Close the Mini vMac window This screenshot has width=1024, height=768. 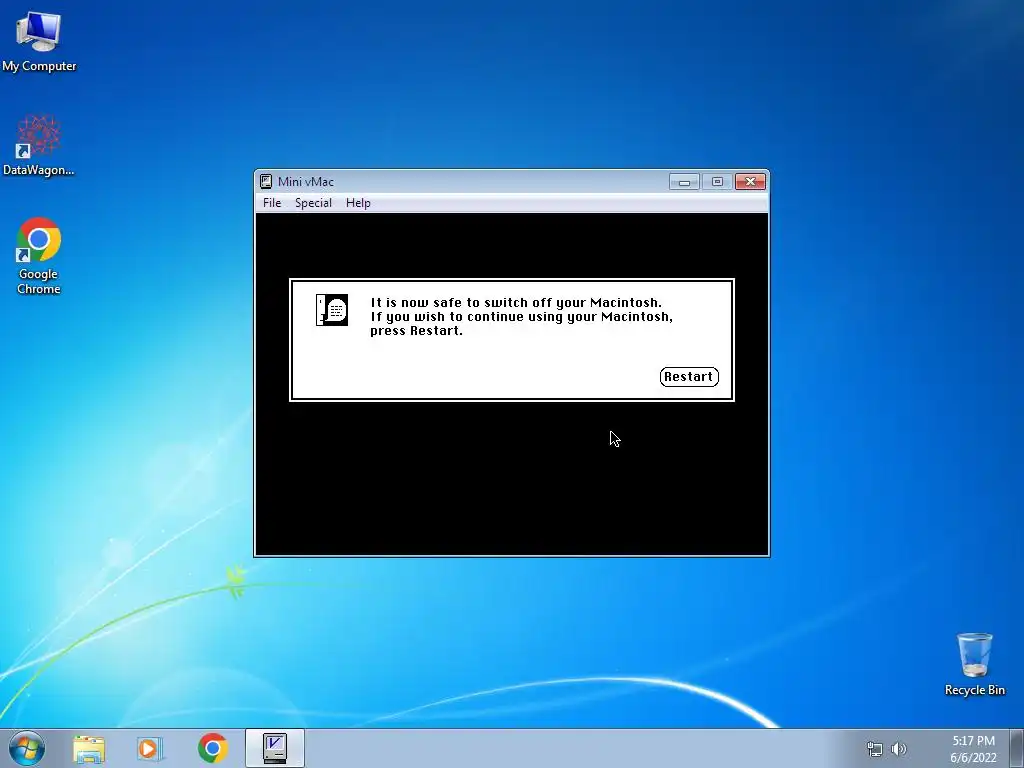[x=750, y=182]
